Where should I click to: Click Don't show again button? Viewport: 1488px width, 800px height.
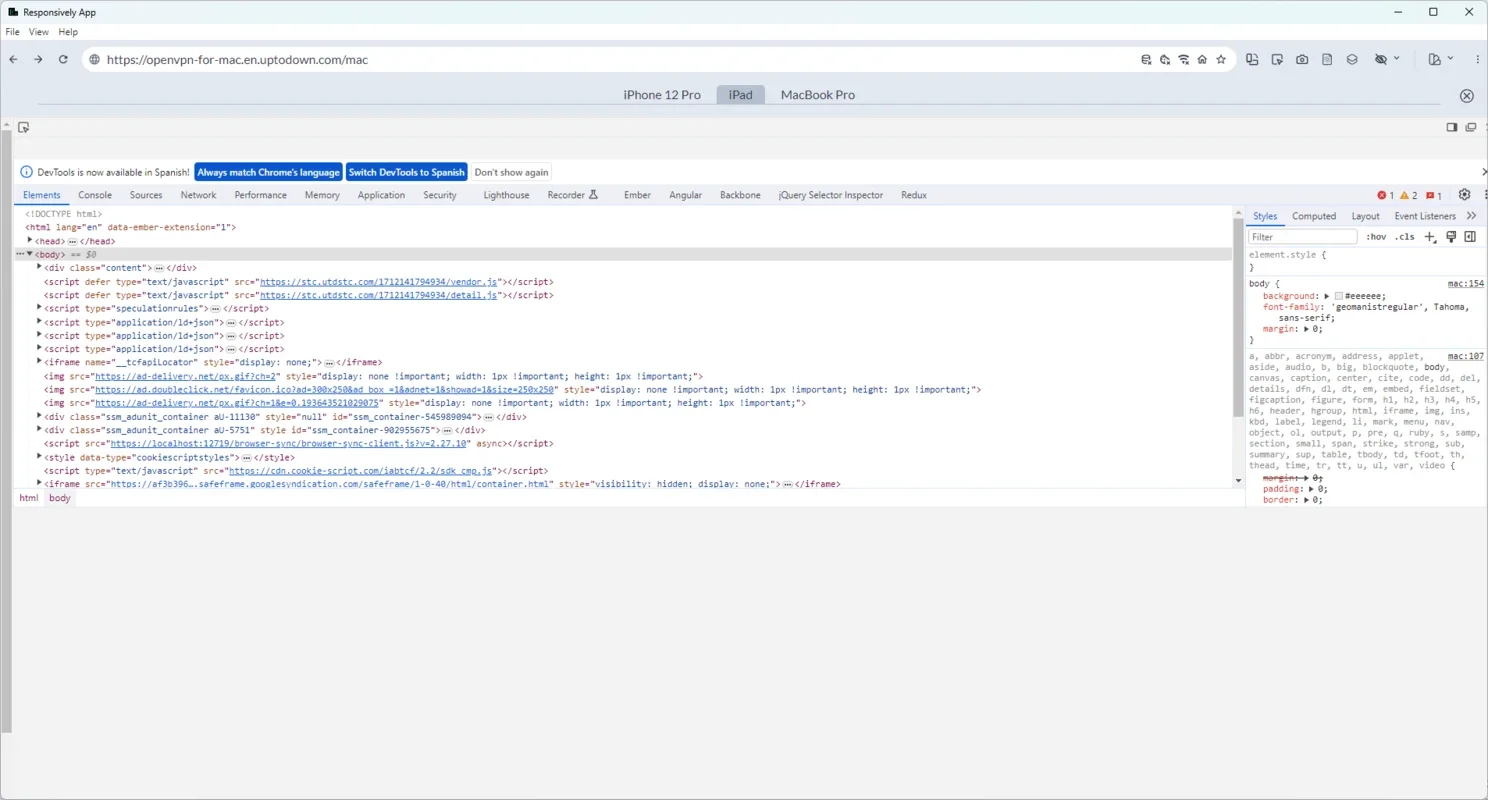tap(512, 172)
